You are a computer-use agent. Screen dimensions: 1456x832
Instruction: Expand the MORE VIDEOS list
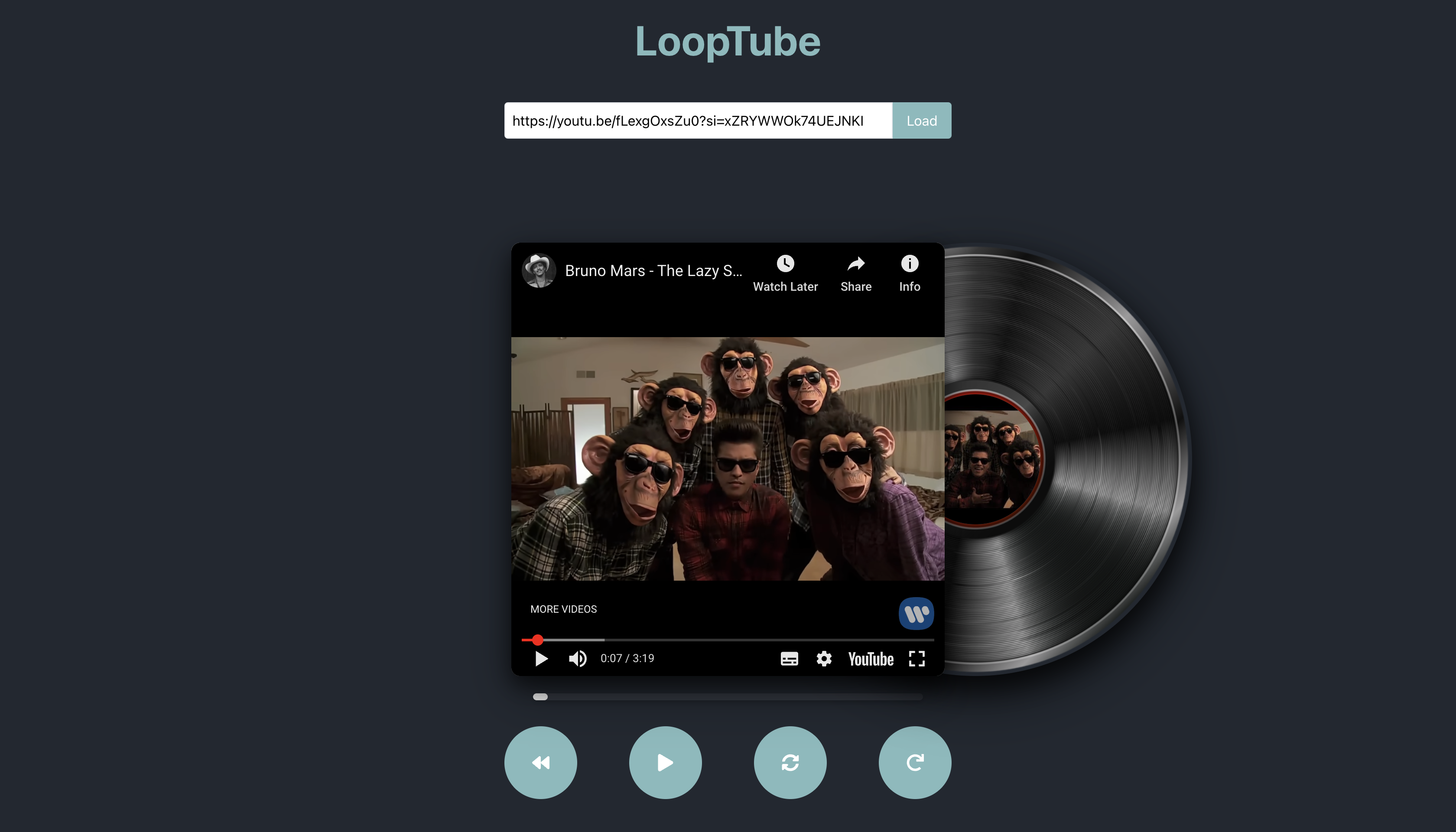[563, 609]
